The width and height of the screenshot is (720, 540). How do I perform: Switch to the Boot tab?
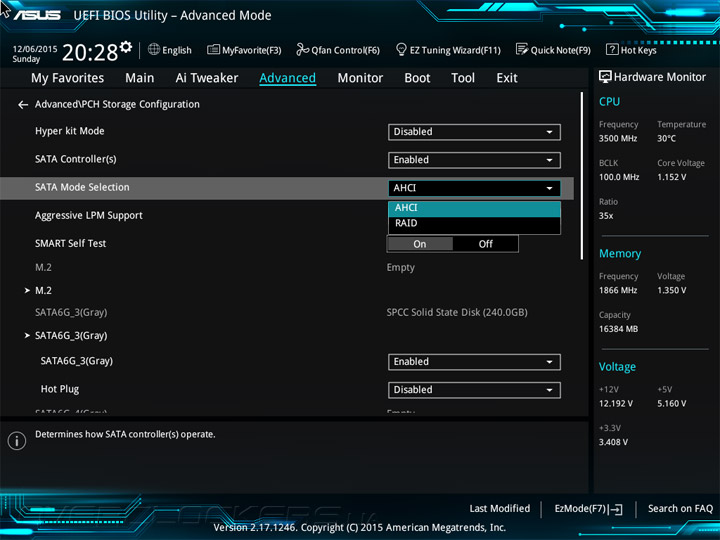tap(417, 78)
